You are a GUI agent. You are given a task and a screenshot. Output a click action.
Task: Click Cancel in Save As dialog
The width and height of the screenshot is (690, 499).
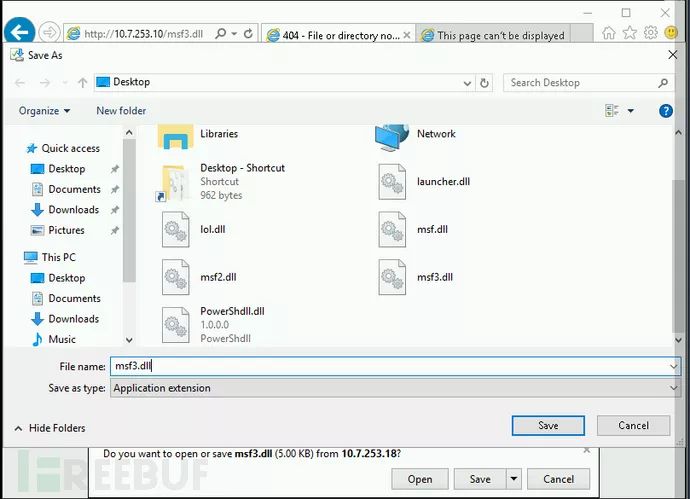click(x=633, y=426)
